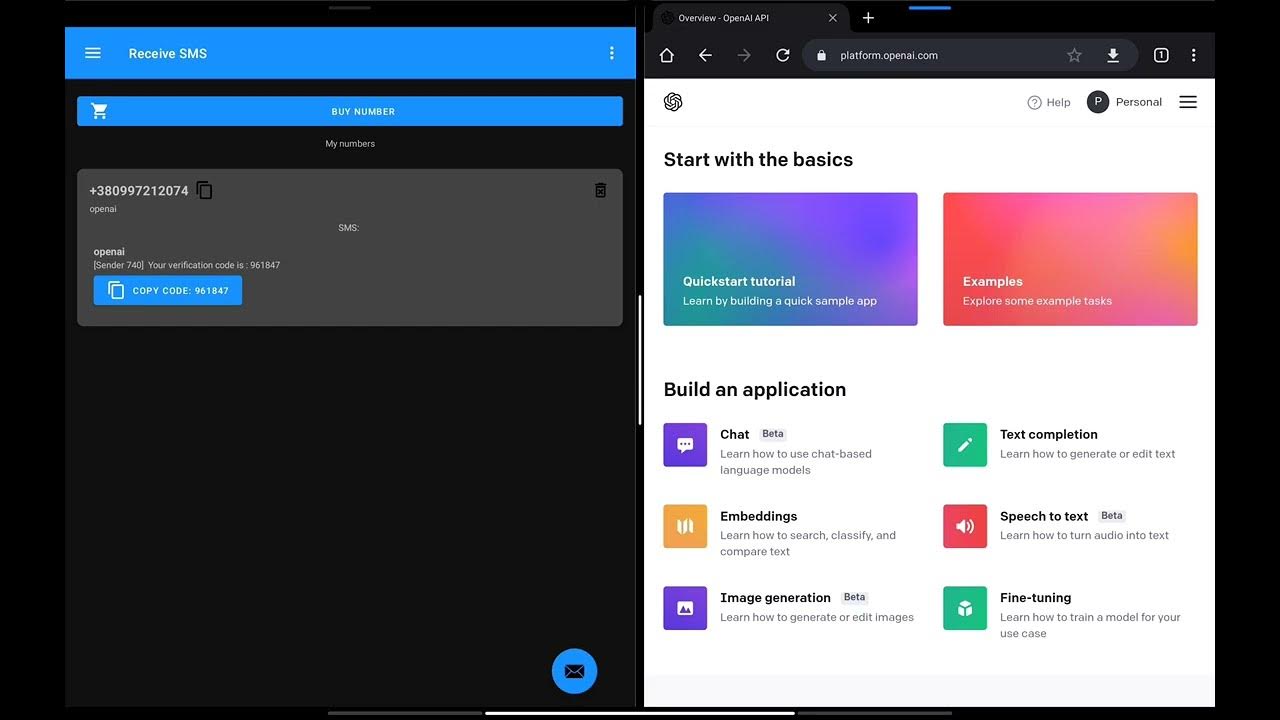Switch to the Overview - OpenAI API tab
The image size is (1280, 720).
tap(748, 18)
